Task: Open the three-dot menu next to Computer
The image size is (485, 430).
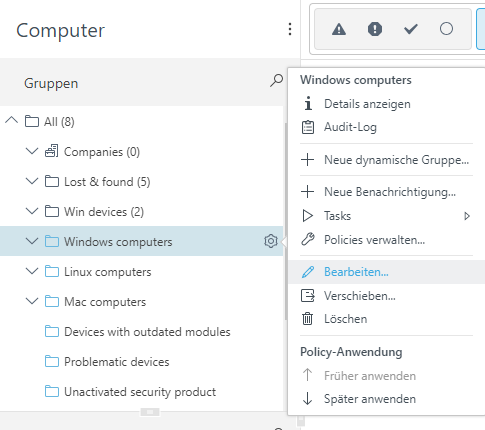Action: point(290,29)
